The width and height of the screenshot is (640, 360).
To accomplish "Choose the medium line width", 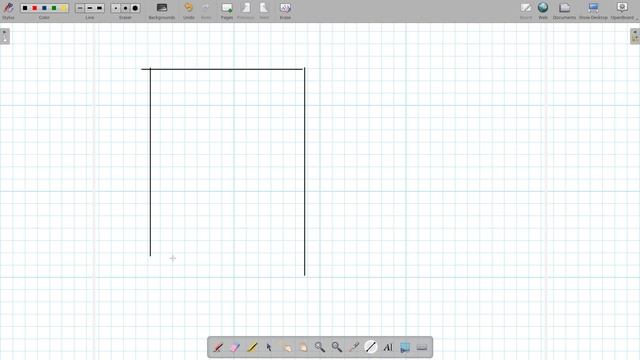I will pyautogui.click(x=90, y=8).
